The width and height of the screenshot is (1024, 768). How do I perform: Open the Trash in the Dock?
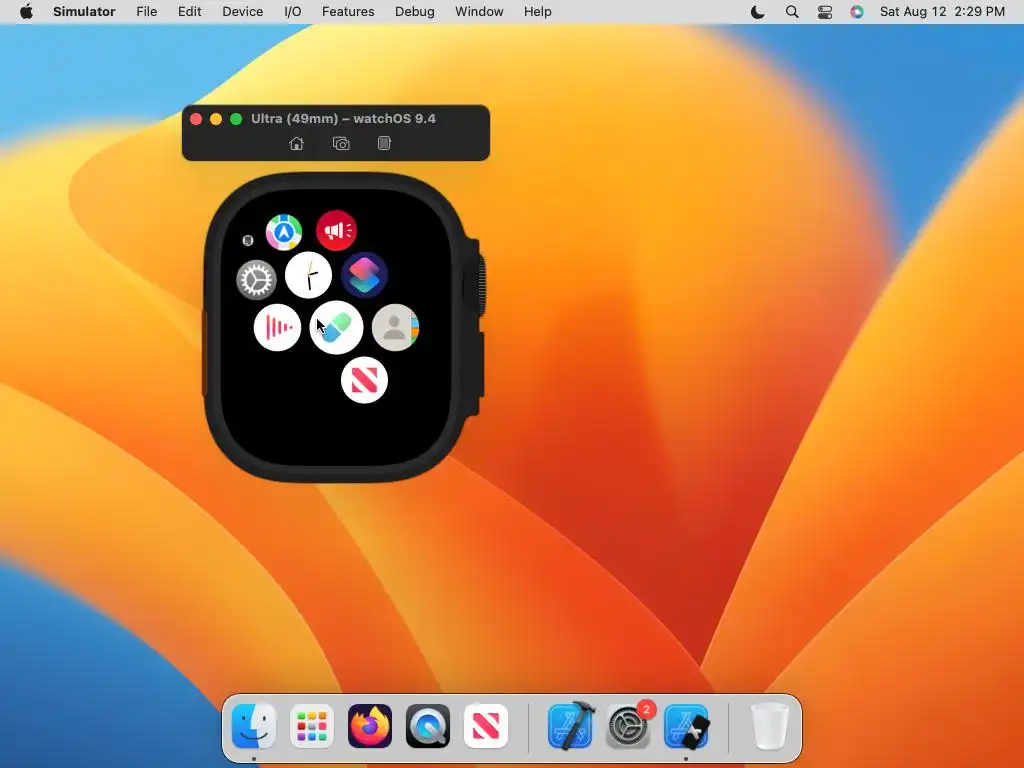tap(770, 726)
